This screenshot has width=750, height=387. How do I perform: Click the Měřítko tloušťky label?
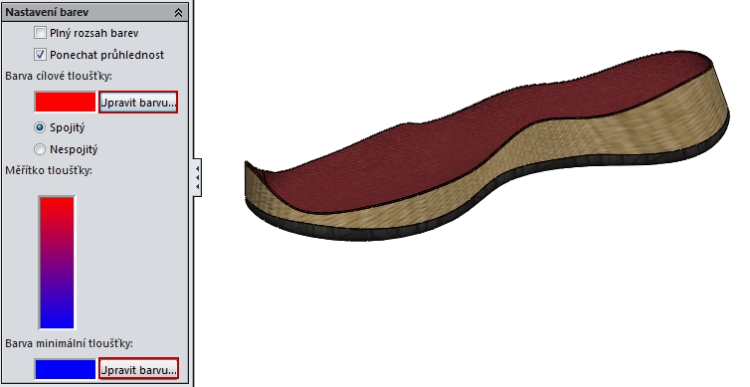49,170
